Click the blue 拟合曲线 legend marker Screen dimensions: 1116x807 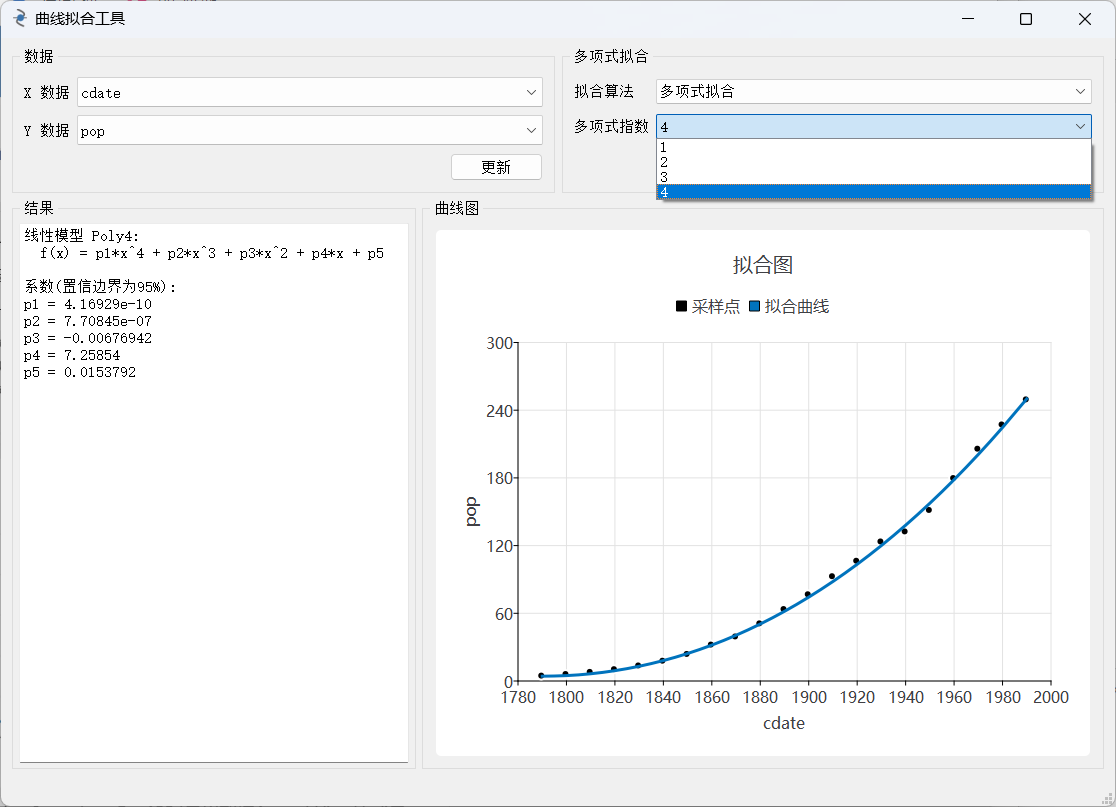click(x=755, y=307)
